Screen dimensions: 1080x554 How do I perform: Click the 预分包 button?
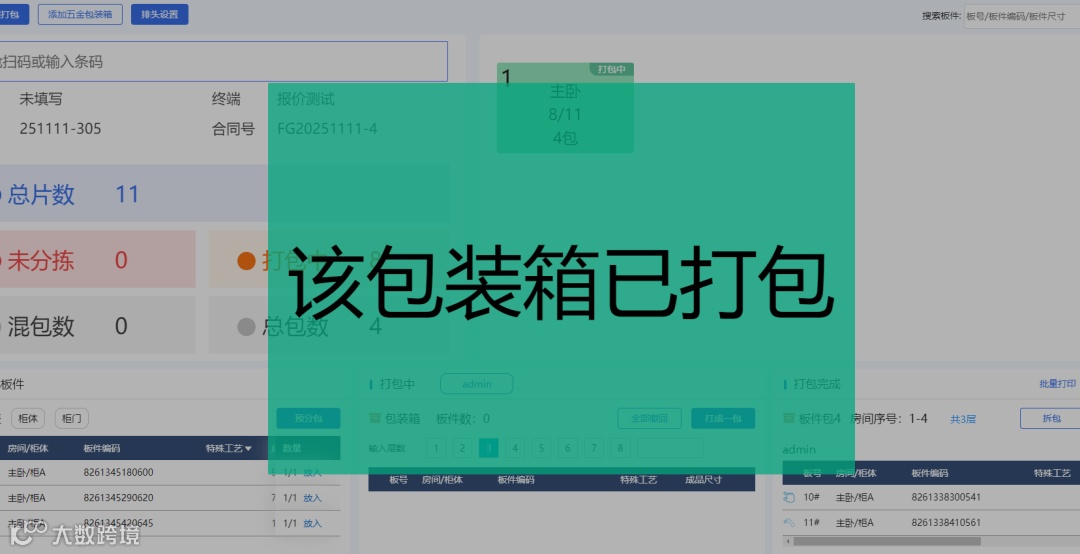[x=308, y=418]
